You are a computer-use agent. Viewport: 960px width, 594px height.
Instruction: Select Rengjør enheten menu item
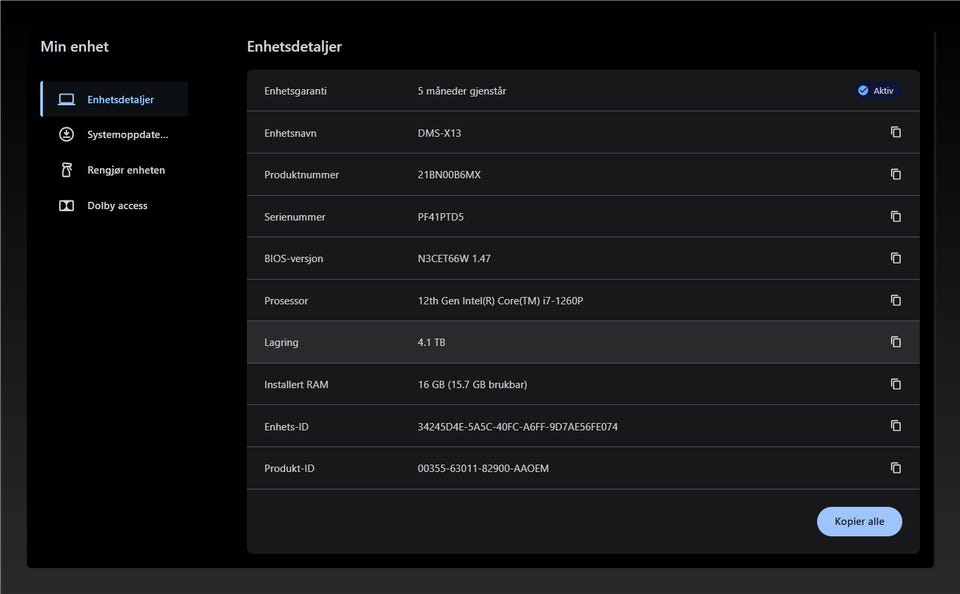click(114, 170)
